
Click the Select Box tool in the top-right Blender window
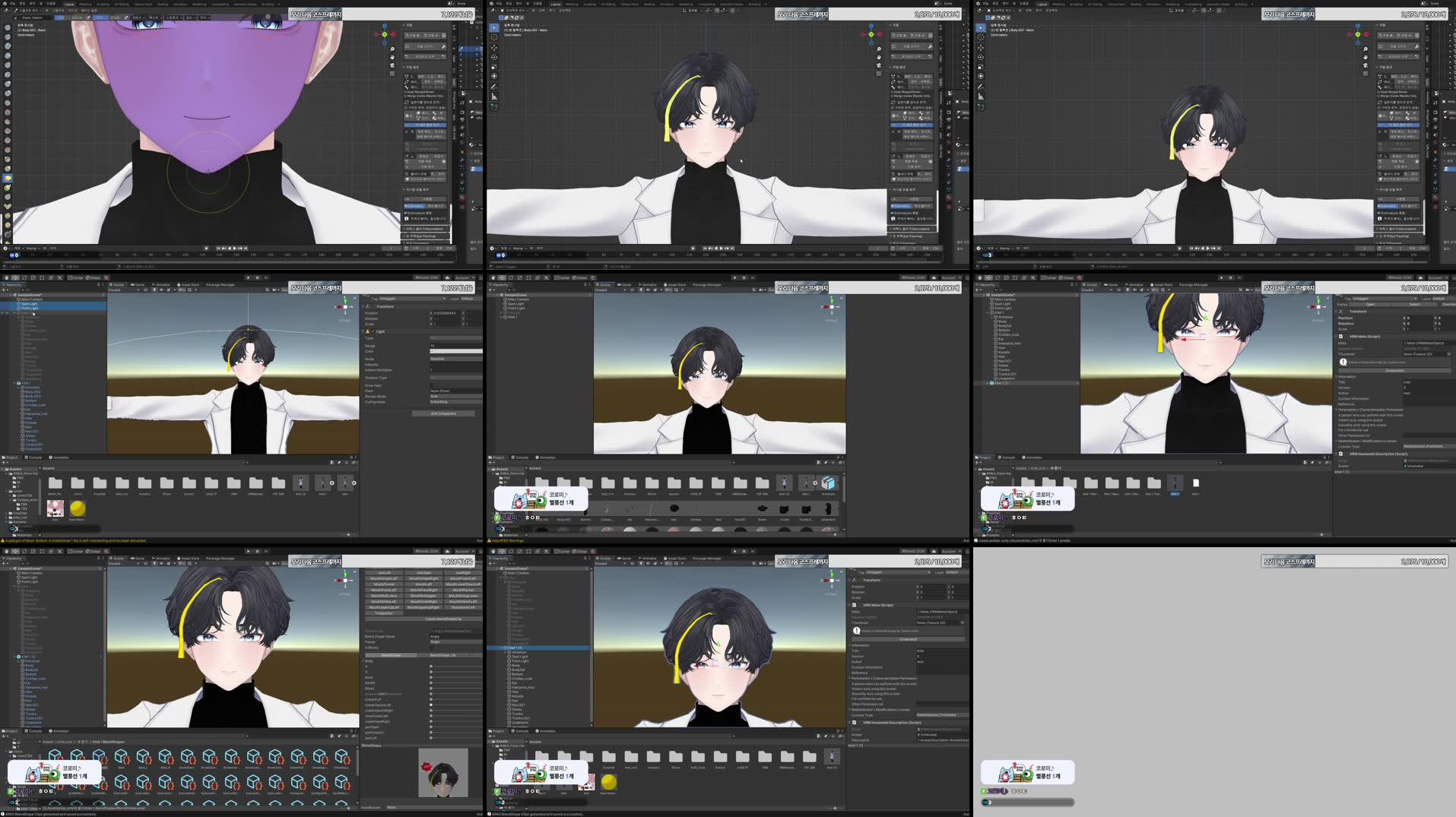coord(981,27)
